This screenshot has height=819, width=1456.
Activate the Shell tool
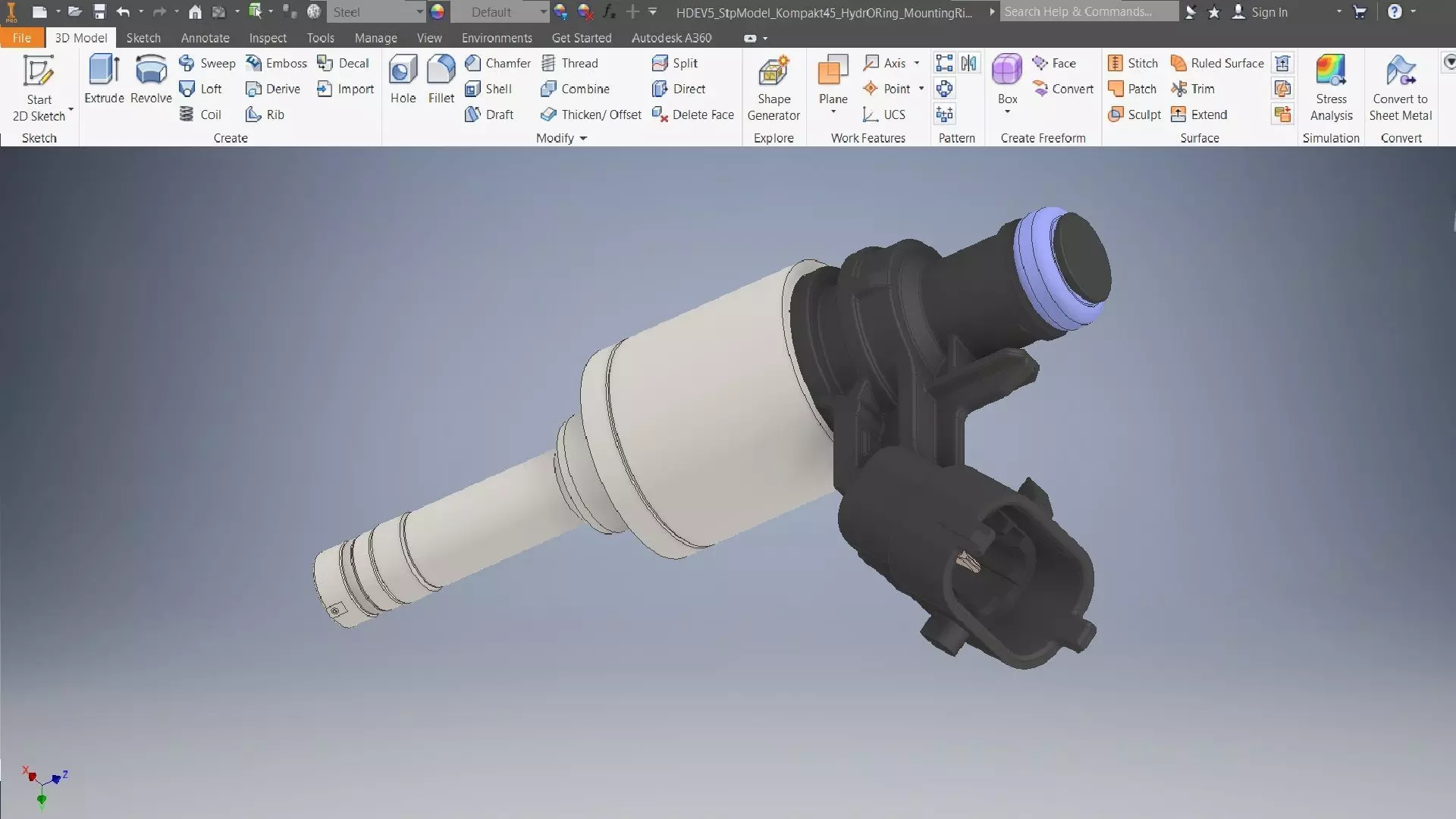click(488, 89)
